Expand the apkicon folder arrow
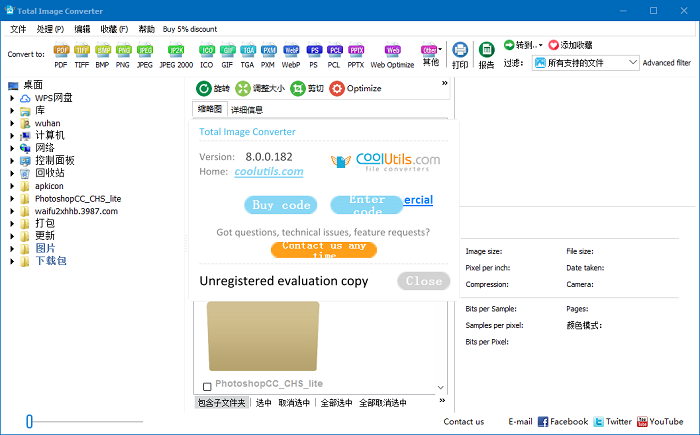The image size is (700, 435). pos(12,186)
